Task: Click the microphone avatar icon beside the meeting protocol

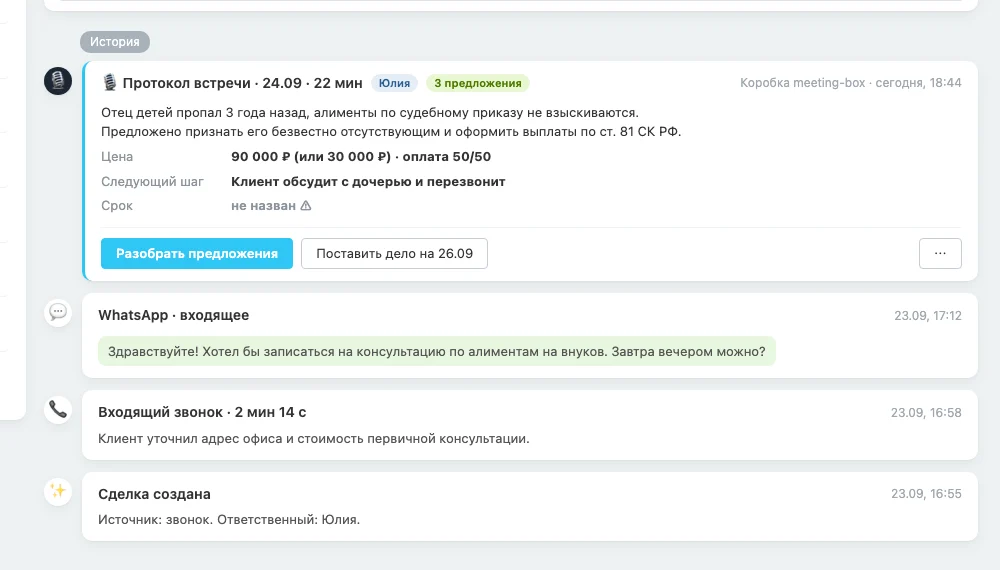Action: (58, 81)
